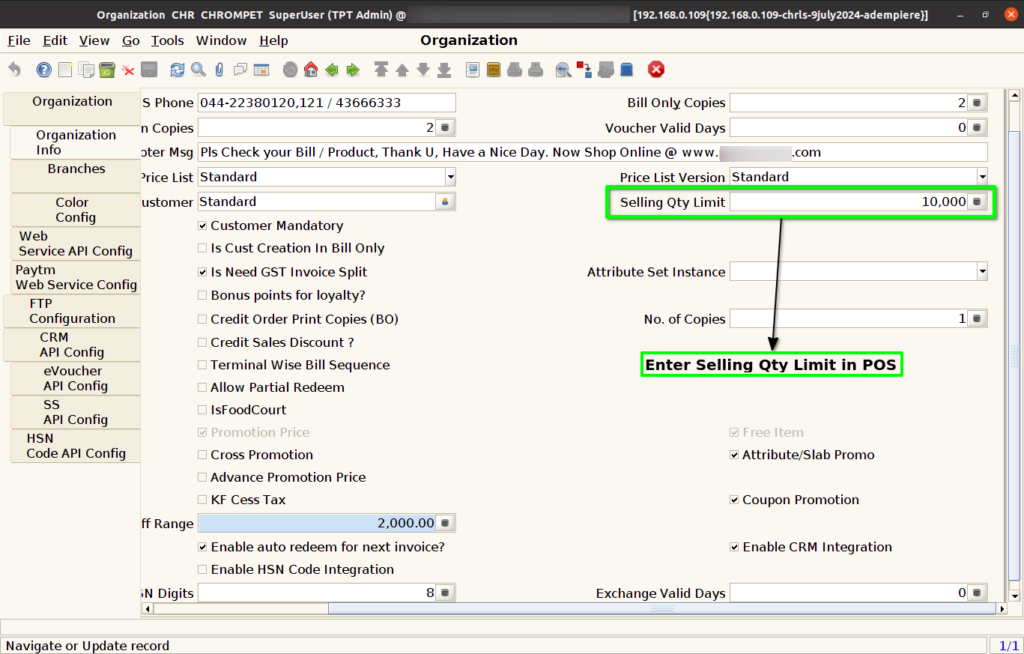Click the vertical scrollbar down arrow
Viewport: 1024px width, 654px height.
coord(1014,596)
